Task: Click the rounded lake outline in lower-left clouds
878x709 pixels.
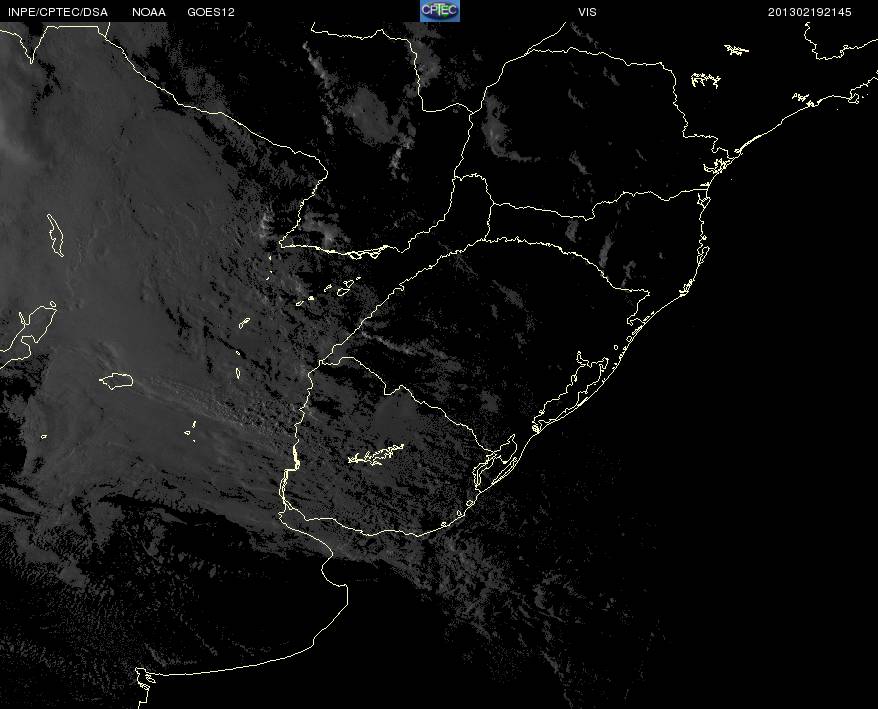Action: coord(116,381)
